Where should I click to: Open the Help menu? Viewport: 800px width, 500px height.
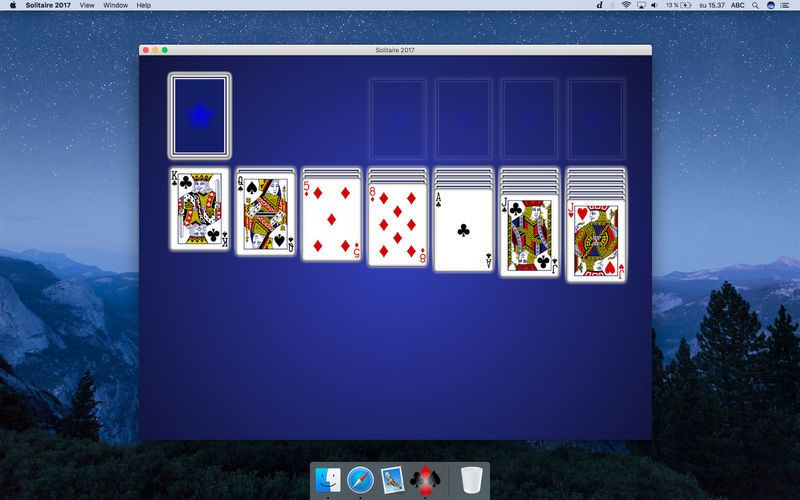pos(143,5)
